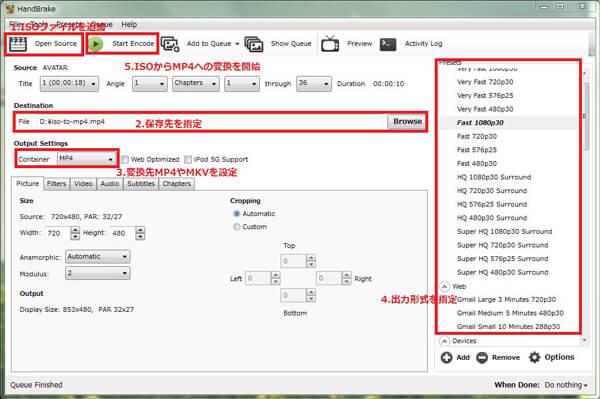Click the HandBrake app icon in title bar
Screen dimensions: 600x399
10,8
